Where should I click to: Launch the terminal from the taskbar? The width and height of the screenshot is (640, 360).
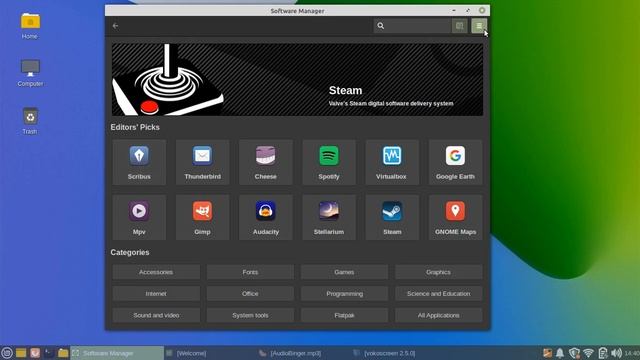(49, 353)
